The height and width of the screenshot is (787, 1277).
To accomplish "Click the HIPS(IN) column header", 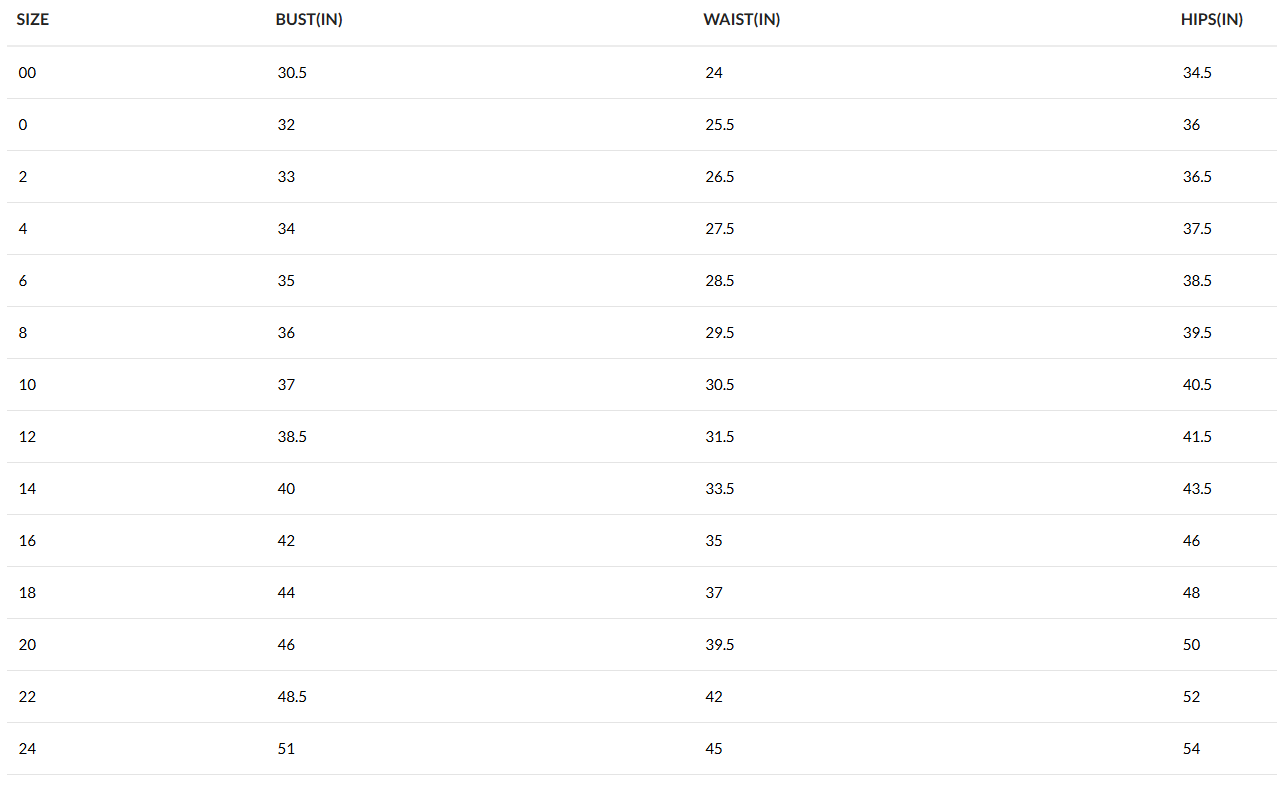I will tap(1212, 20).
